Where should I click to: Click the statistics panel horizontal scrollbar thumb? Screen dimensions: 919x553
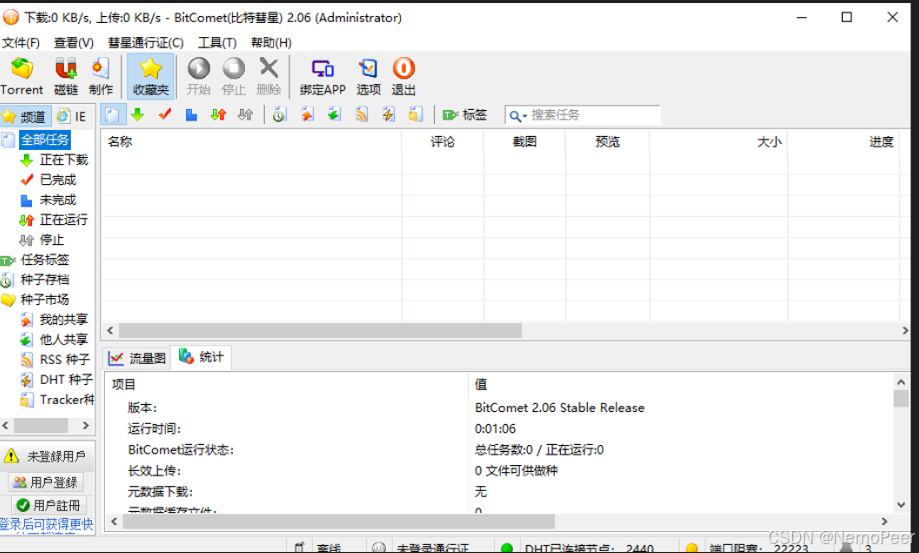click(338, 521)
